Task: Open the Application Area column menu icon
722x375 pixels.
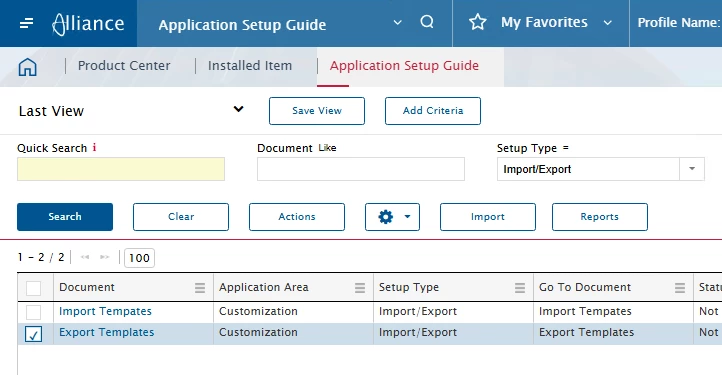Action: (360, 288)
